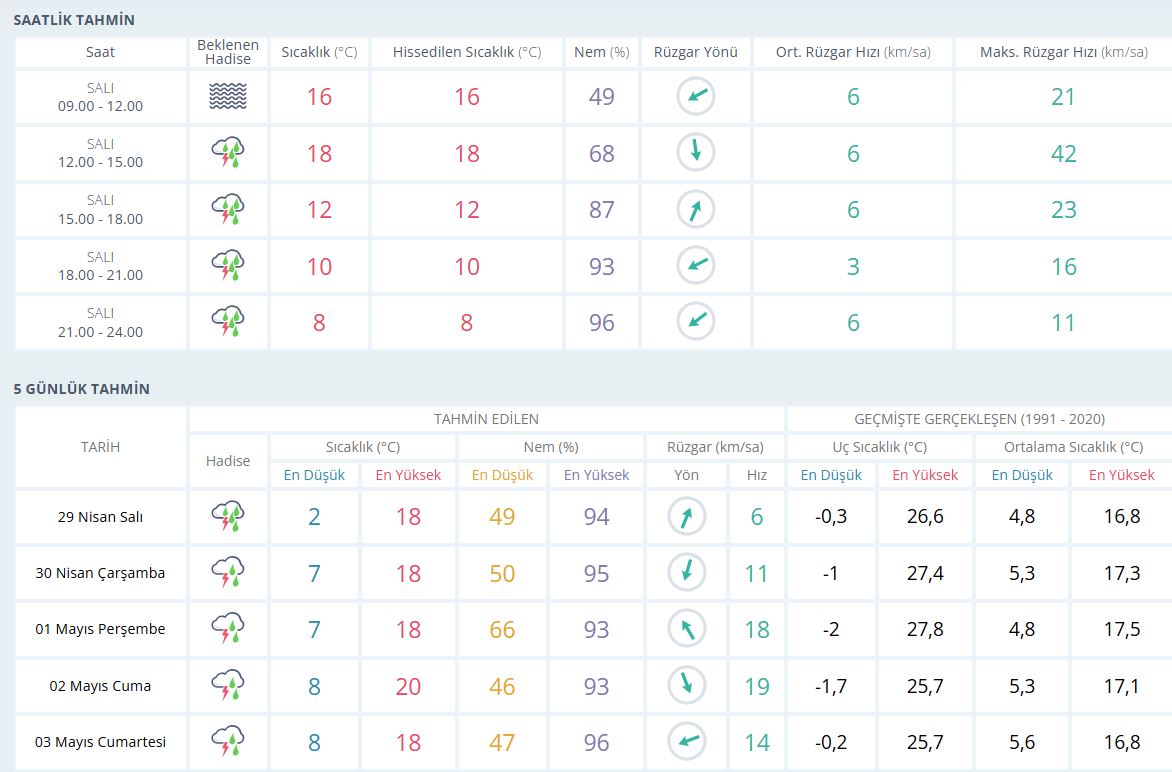
Task: Click the thunderstorm icon for 12.00 - 15.00
Action: (x=228, y=153)
